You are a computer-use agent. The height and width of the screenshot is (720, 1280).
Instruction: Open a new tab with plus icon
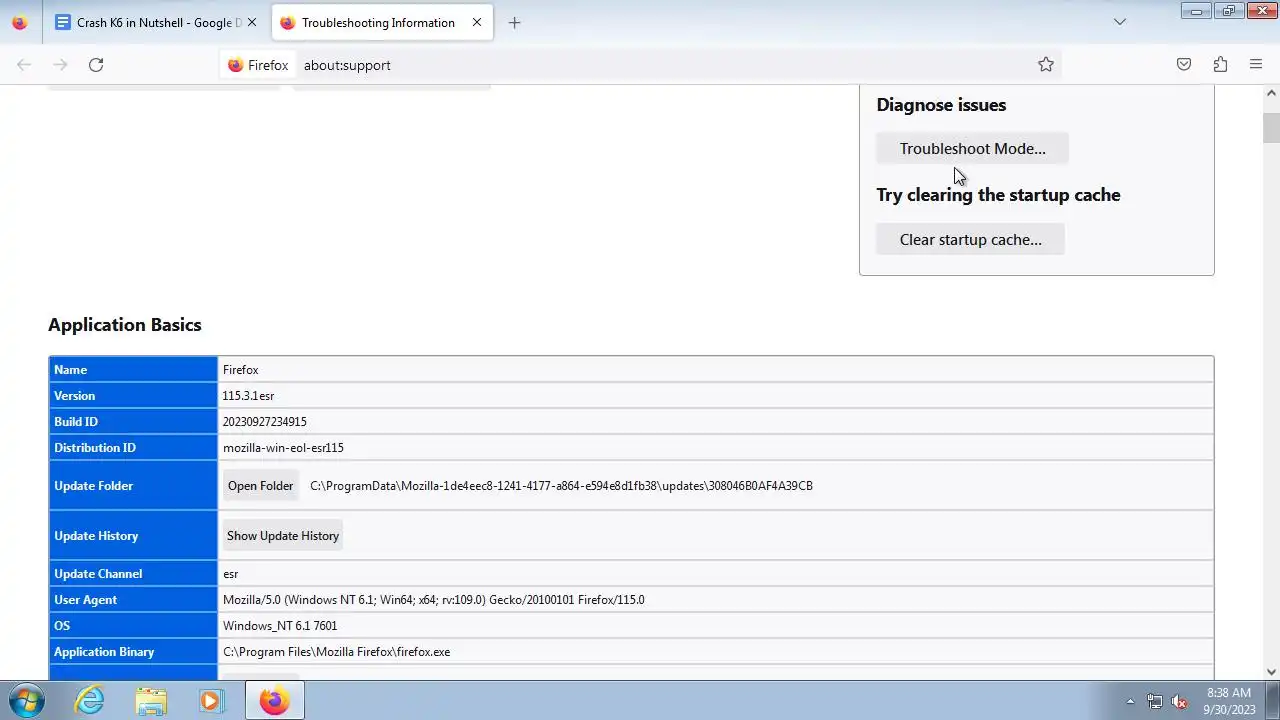(x=514, y=22)
